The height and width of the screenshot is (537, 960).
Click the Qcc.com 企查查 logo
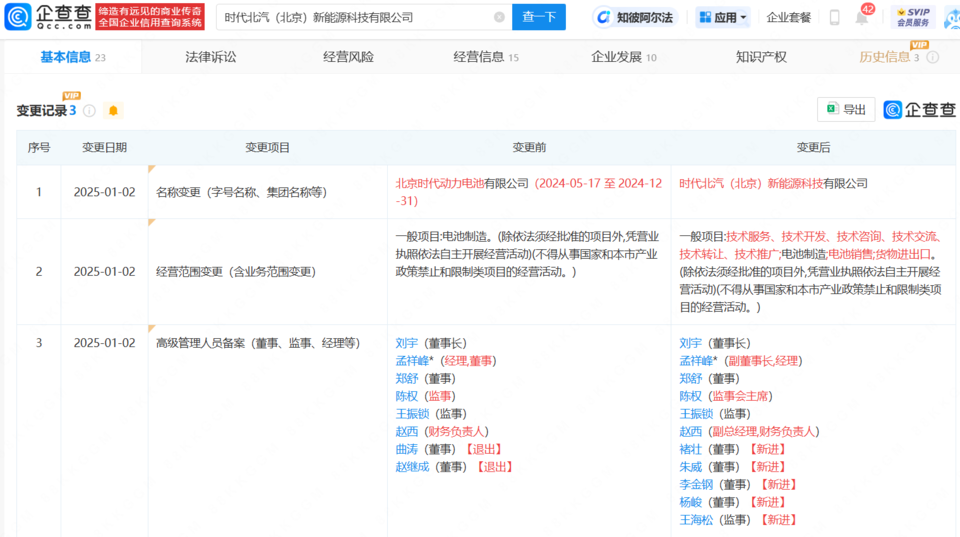pos(48,17)
